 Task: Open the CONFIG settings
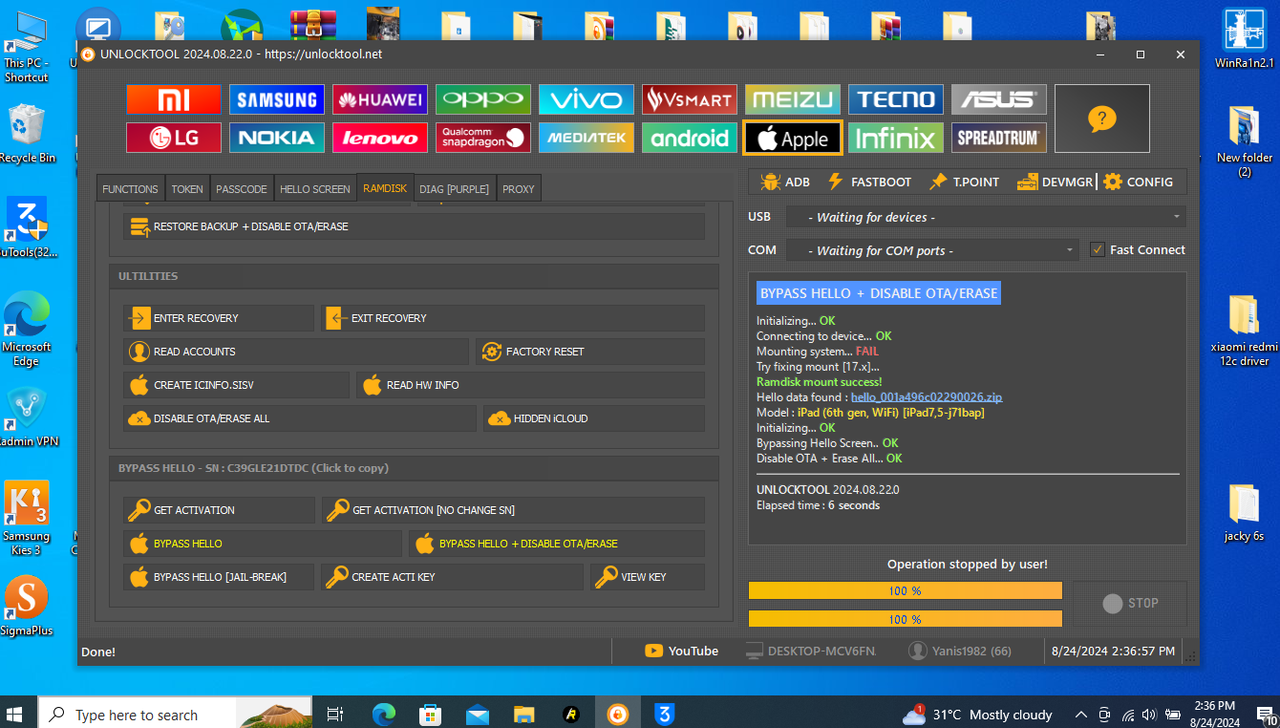click(x=1138, y=182)
